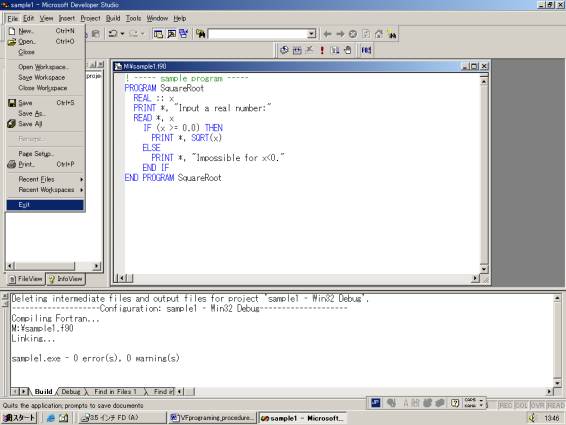Open the Redo history dropdown arrow
Viewport: 566px width, 425px height.
142,34
